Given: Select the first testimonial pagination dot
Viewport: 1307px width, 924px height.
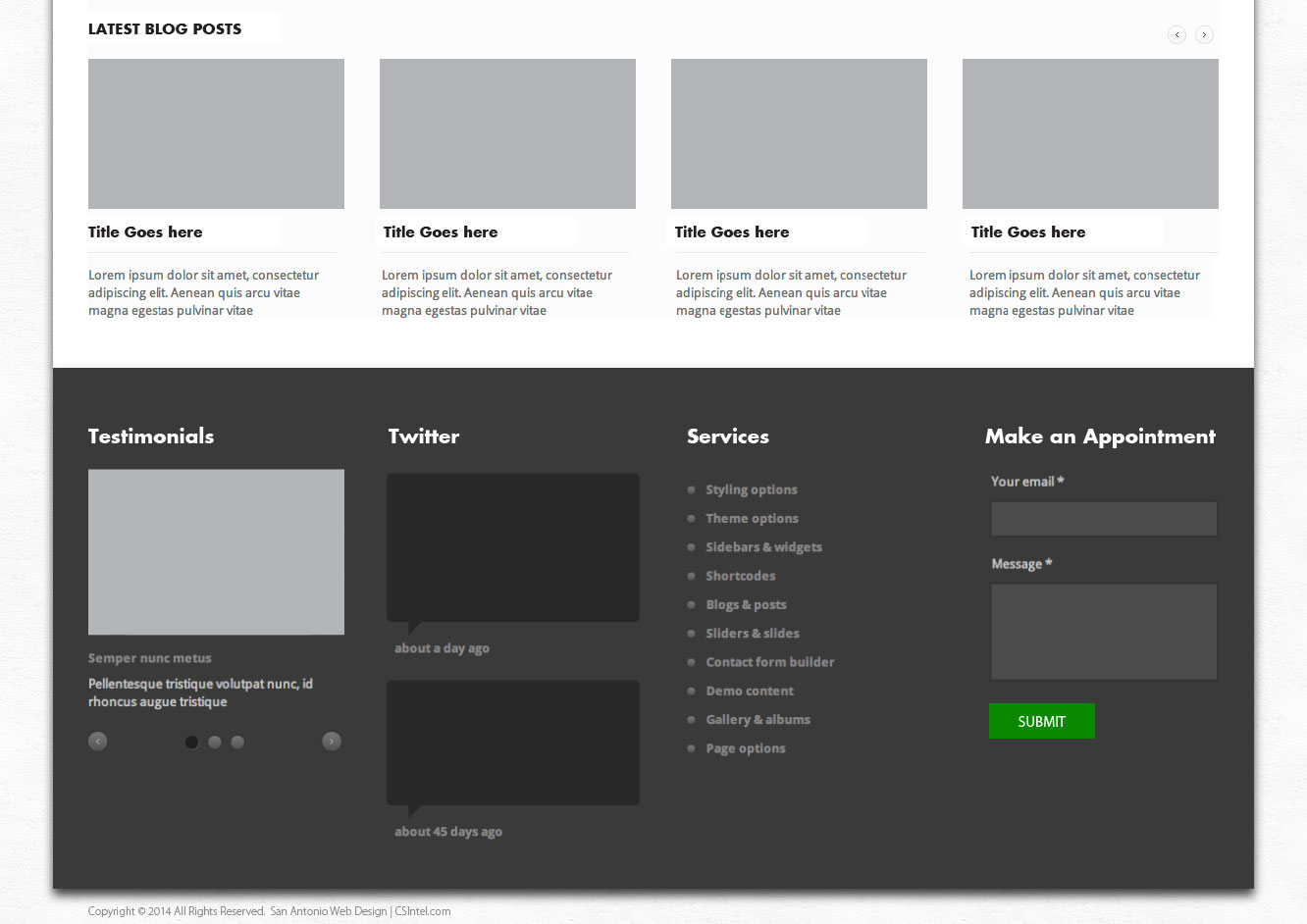Looking at the screenshot, I should click(x=192, y=743).
